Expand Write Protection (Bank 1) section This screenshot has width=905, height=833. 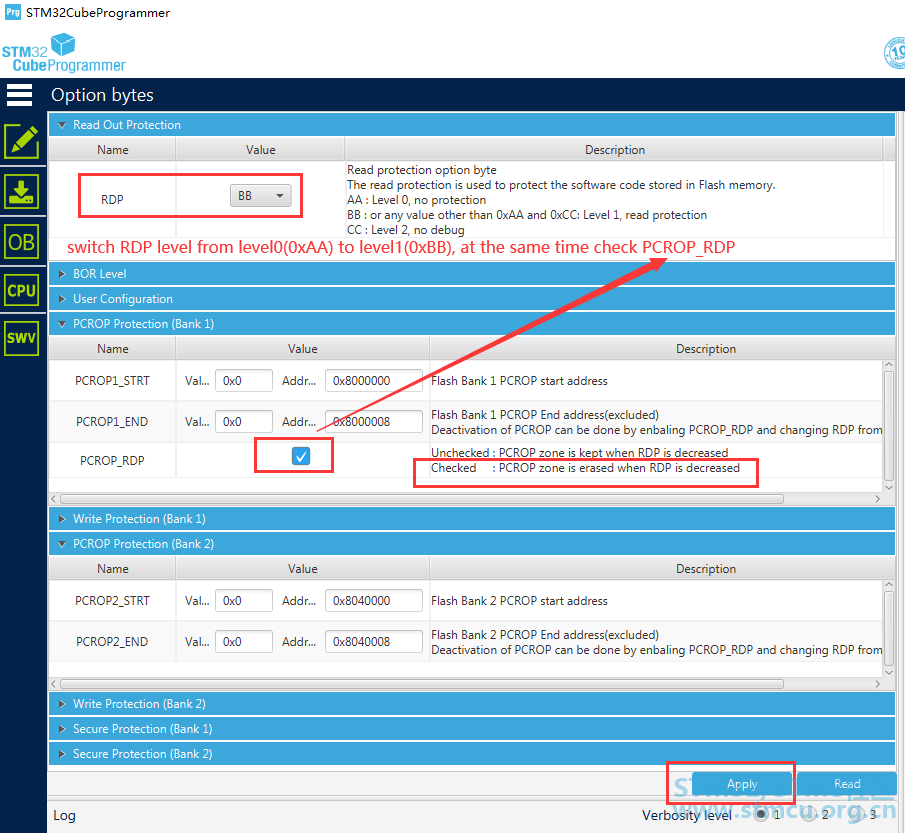(472, 519)
